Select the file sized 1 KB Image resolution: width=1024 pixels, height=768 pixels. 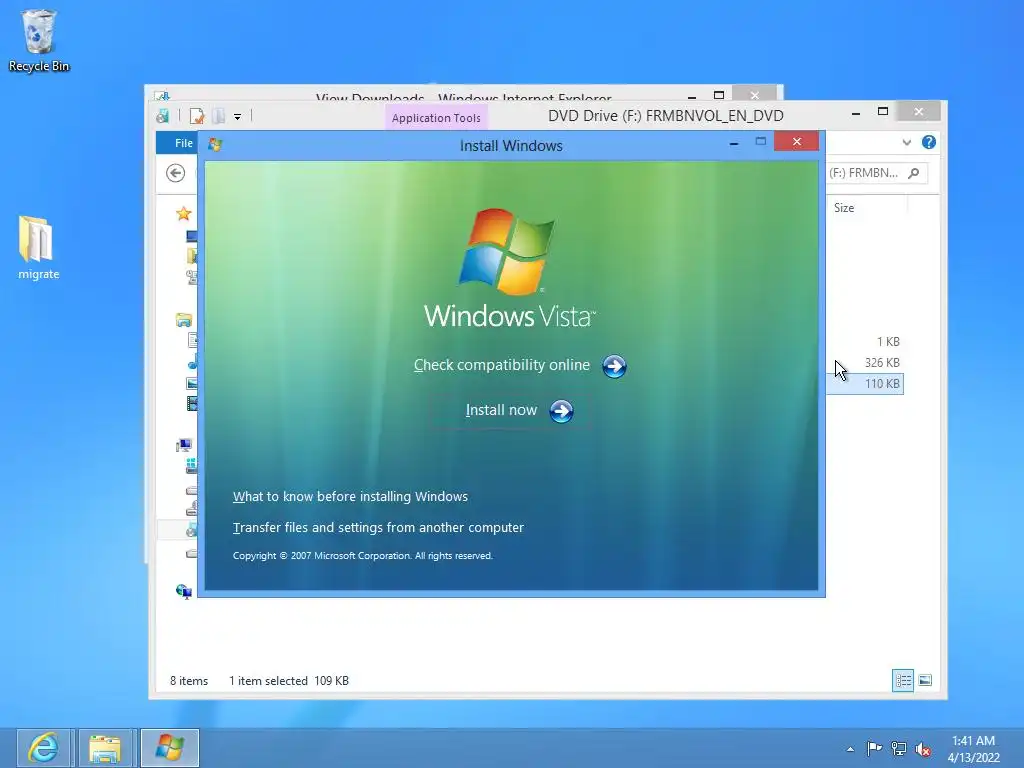888,342
